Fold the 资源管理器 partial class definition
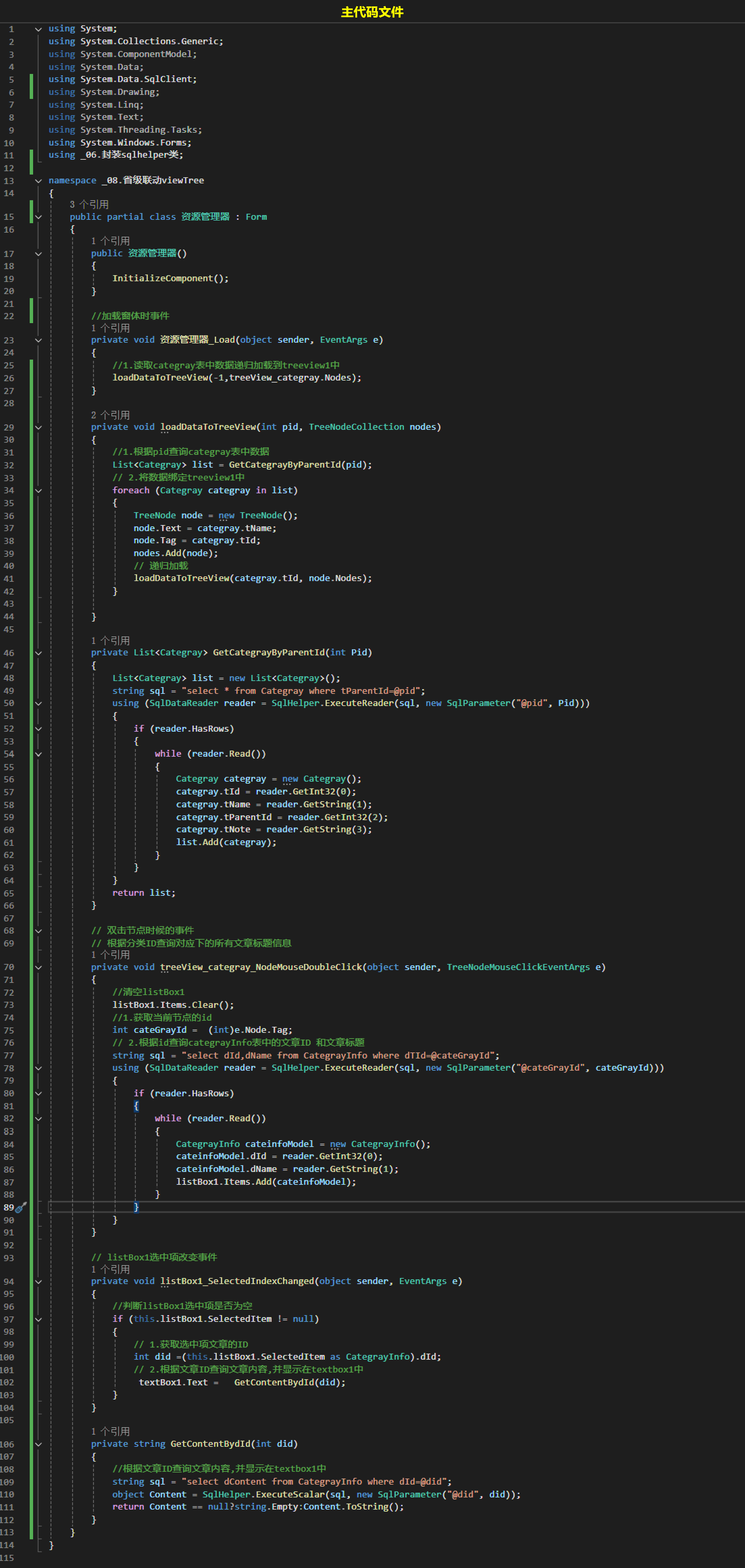 coord(38,217)
